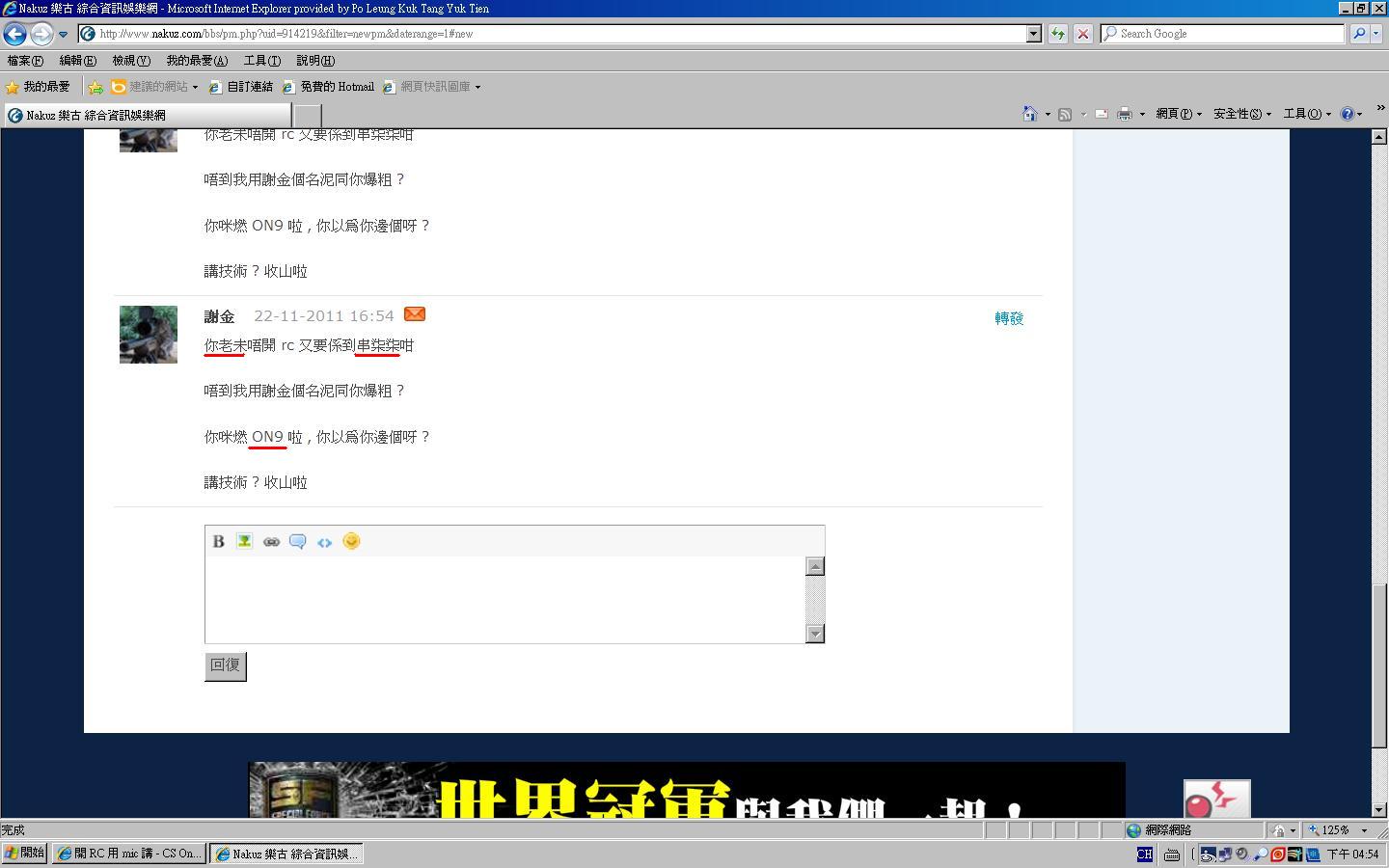
Task: Click the world champion banner advertisement
Action: [687, 790]
